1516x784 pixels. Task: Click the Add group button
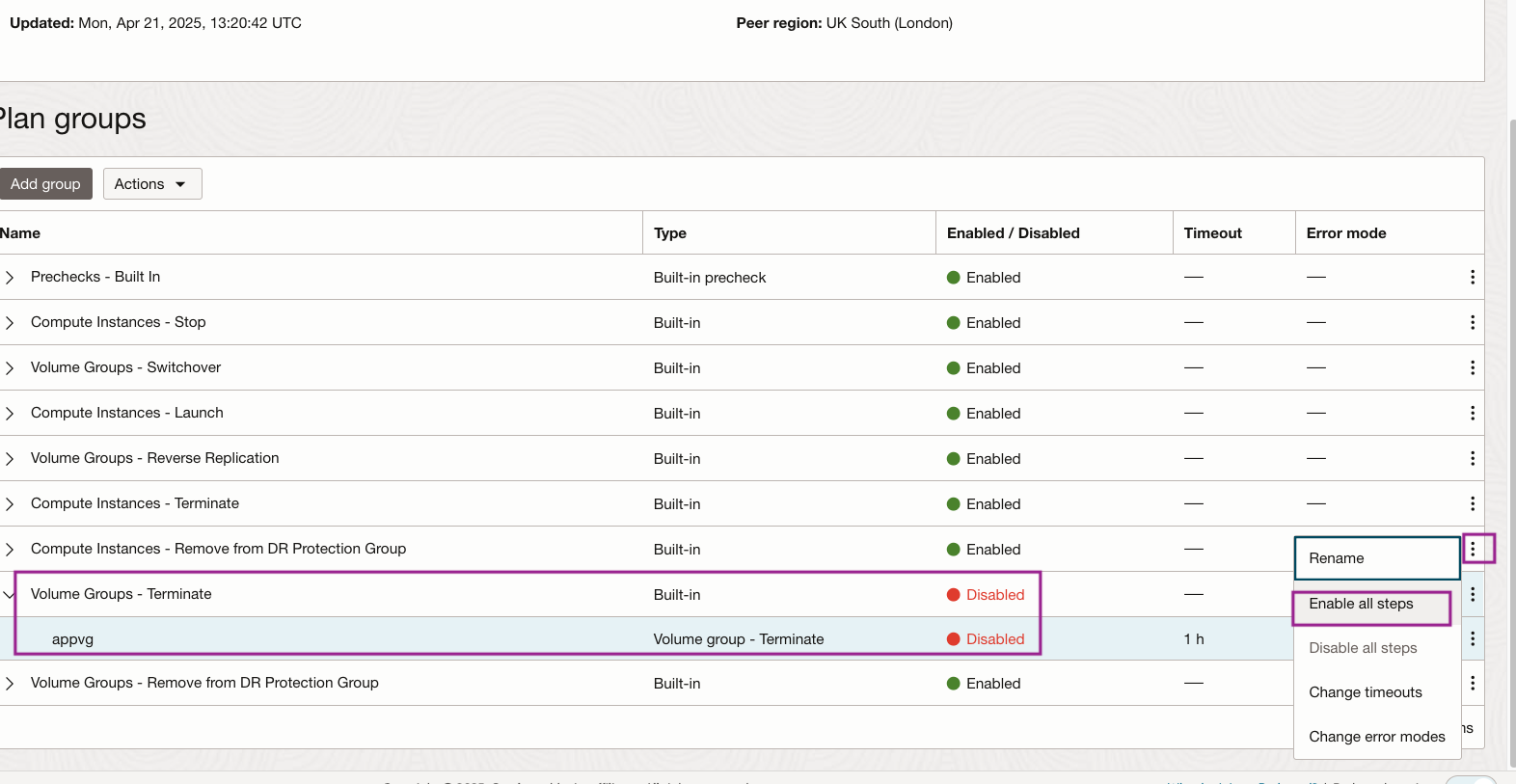[46, 184]
